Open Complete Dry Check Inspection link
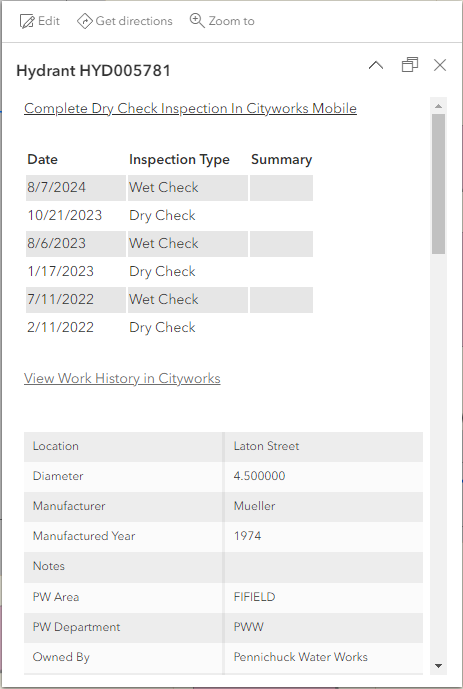The width and height of the screenshot is (463, 689). (x=190, y=109)
